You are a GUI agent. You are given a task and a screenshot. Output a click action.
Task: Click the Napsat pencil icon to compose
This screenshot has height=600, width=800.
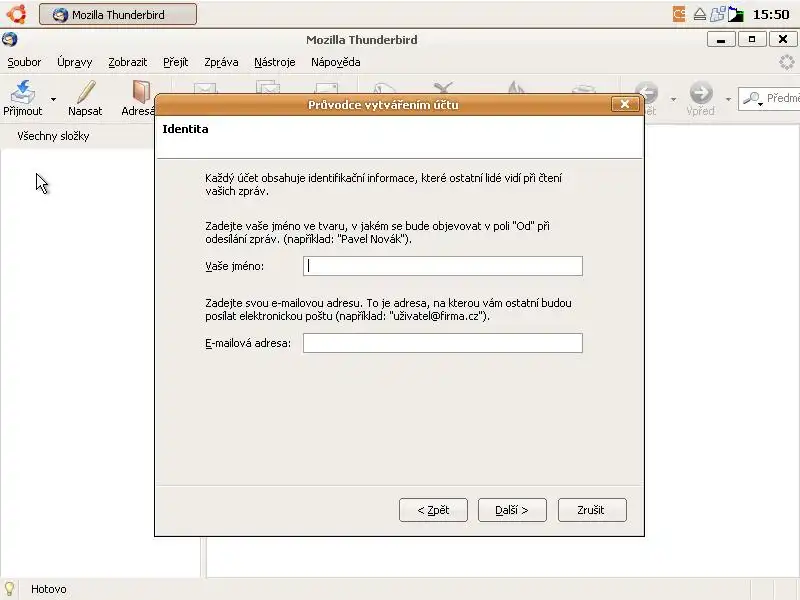click(85, 92)
